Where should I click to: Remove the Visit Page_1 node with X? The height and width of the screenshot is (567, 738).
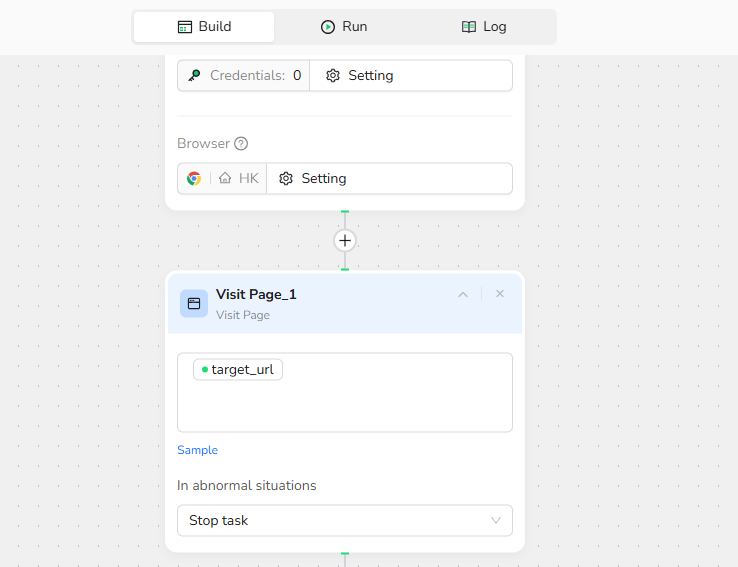500,294
